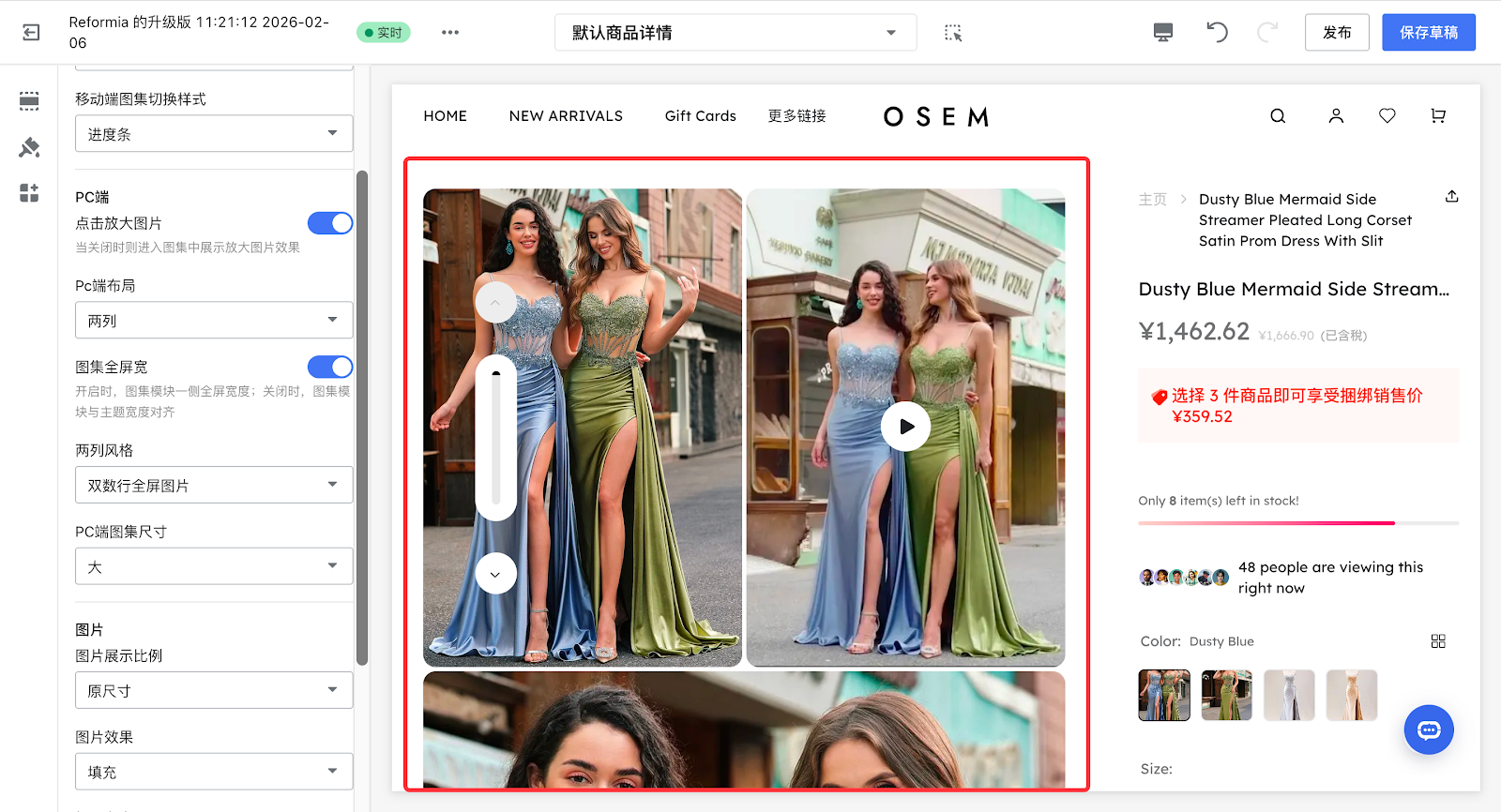Open the sections panel in sidebar
The width and height of the screenshot is (1501, 812).
tap(29, 101)
